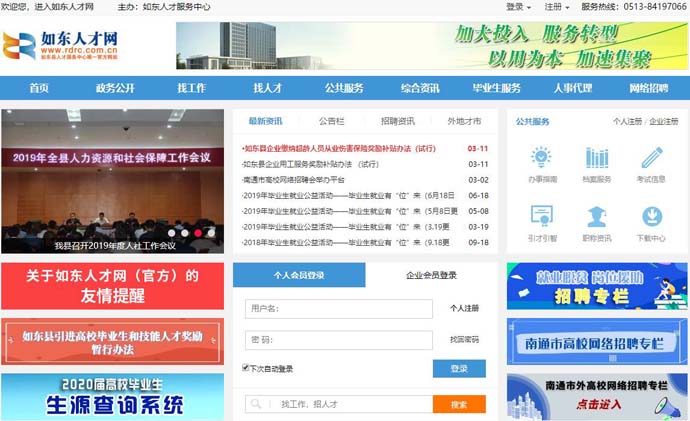690x421 pixels.
Task: Open 考试信息 pencil icon
Action: pyautogui.click(x=651, y=158)
